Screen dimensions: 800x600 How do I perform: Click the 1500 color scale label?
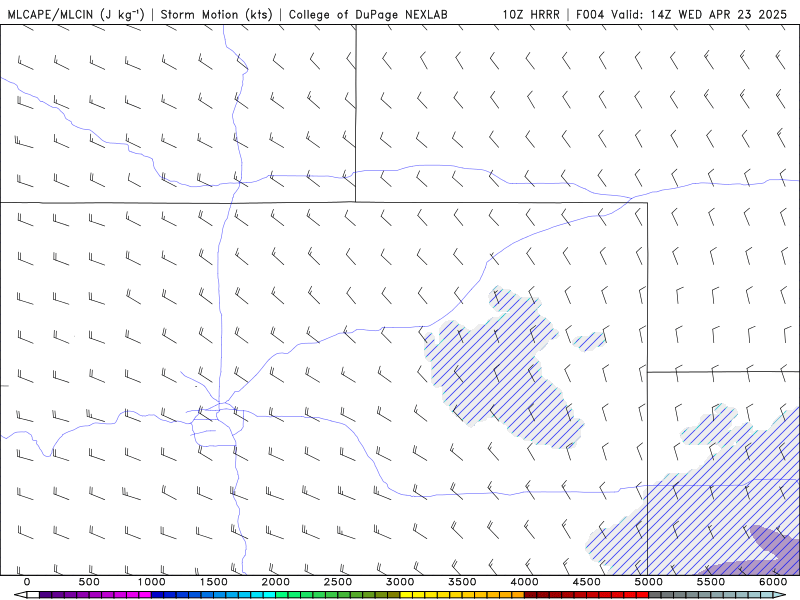pyautogui.click(x=213, y=582)
